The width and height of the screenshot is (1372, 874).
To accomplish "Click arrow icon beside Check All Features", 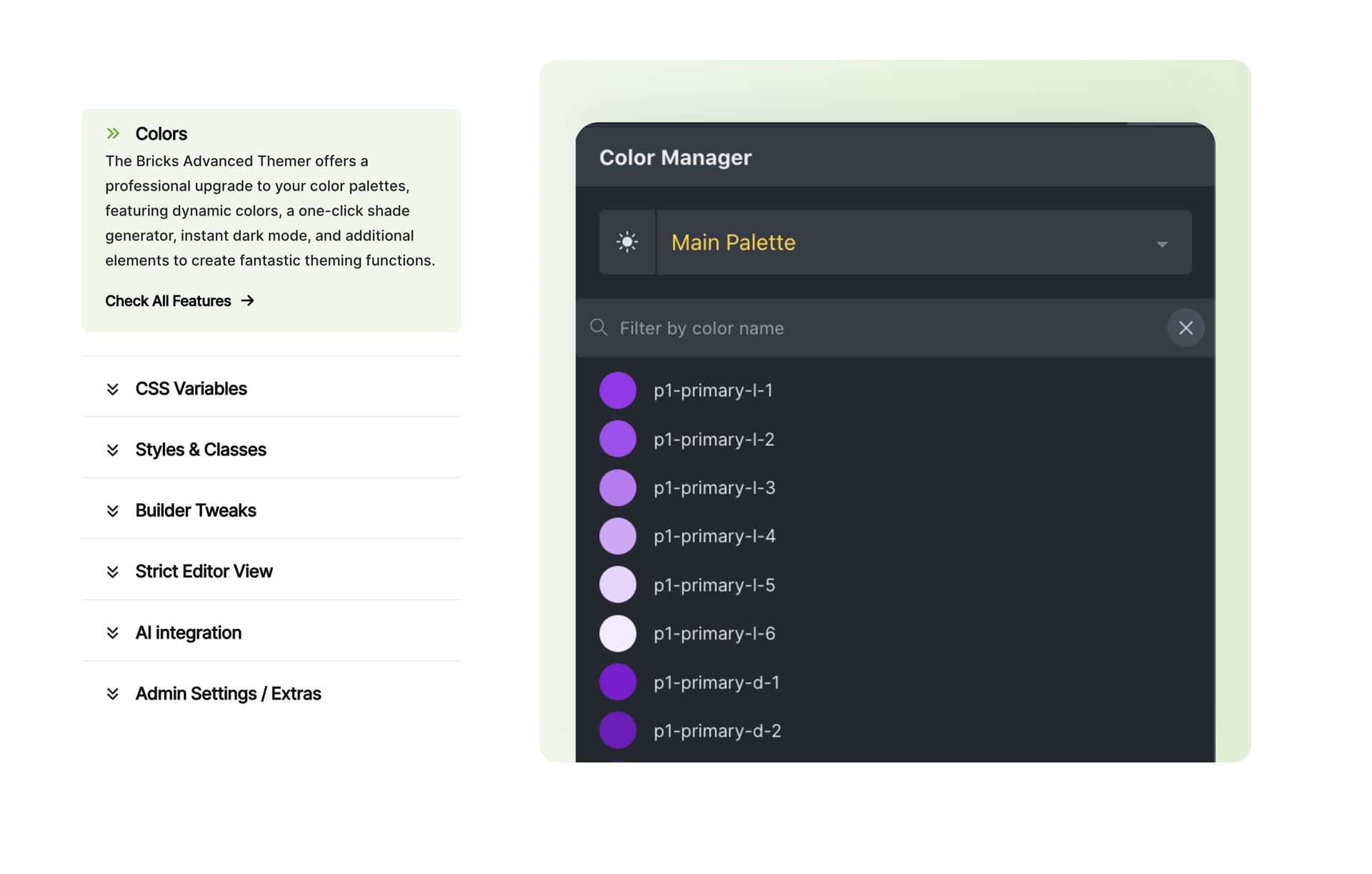I will (x=247, y=301).
